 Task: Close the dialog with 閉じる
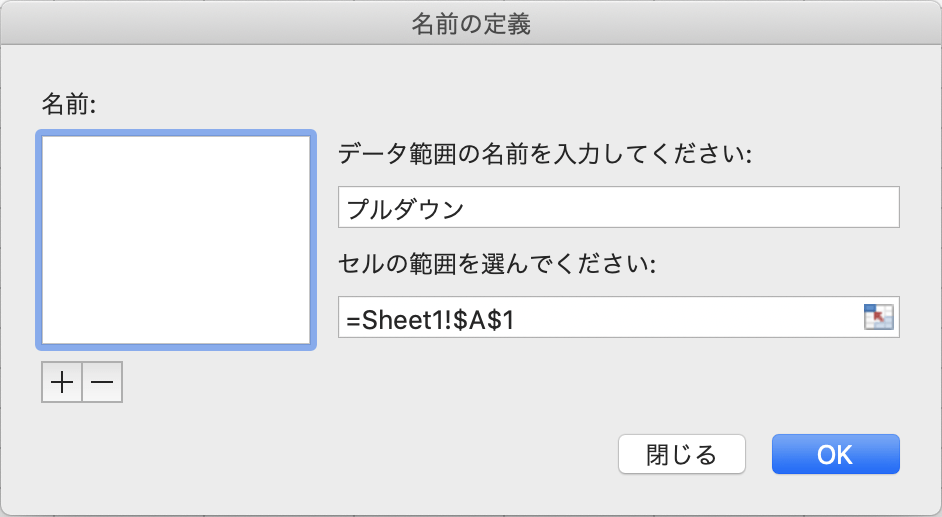tap(682, 454)
